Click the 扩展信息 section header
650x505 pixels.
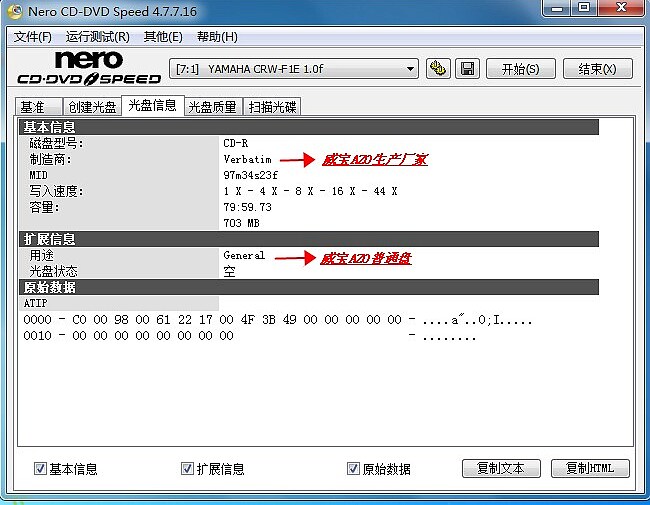point(309,239)
